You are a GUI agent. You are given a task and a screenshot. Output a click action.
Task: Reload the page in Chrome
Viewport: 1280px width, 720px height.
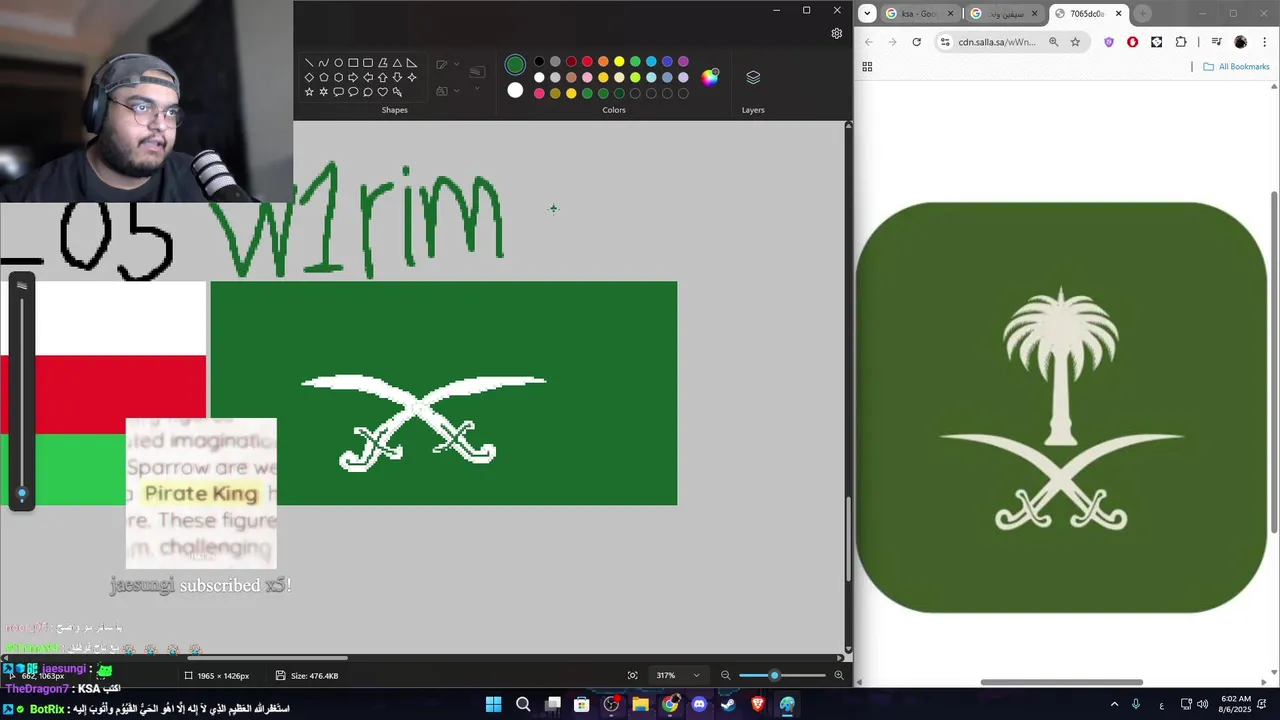click(916, 42)
